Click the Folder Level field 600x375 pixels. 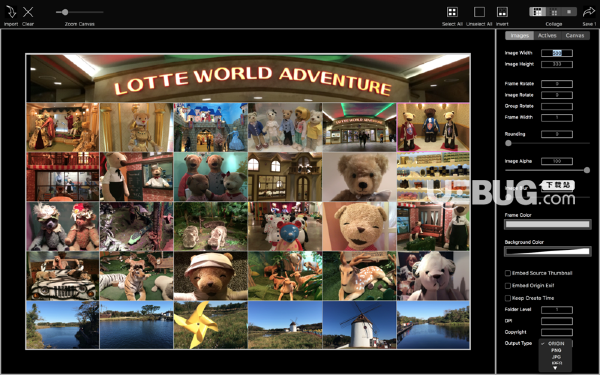click(557, 310)
